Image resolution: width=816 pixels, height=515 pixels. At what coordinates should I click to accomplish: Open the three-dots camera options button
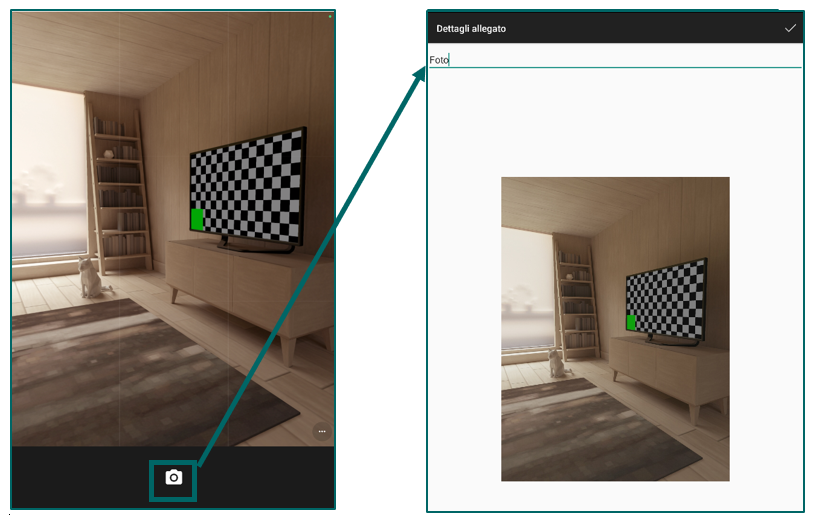[x=322, y=431]
